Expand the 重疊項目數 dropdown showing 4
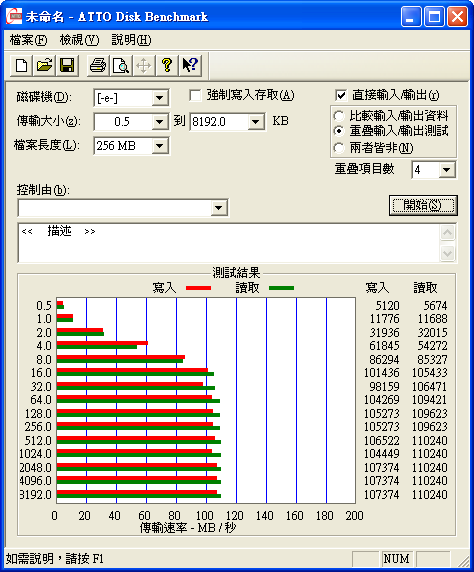474x572 pixels. click(x=447, y=170)
